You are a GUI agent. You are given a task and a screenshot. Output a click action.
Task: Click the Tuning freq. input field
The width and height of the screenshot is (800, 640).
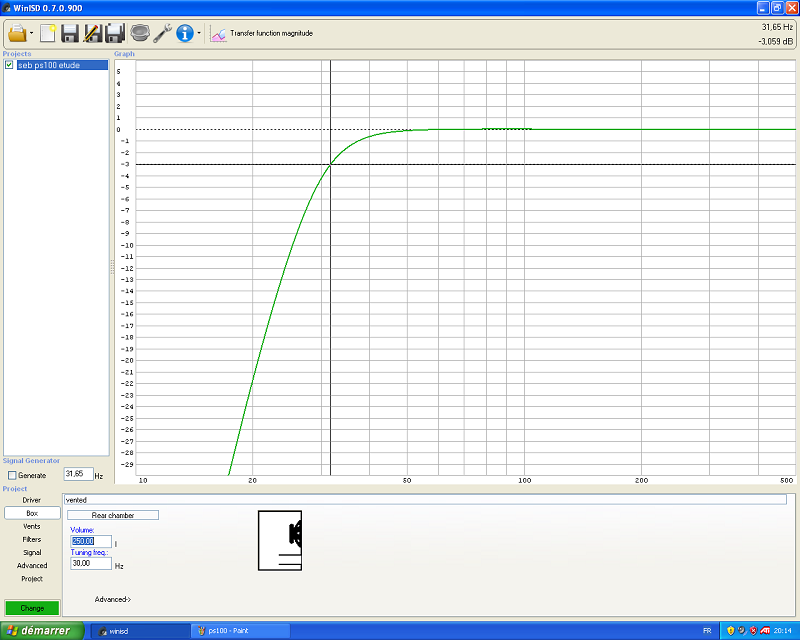click(91, 563)
